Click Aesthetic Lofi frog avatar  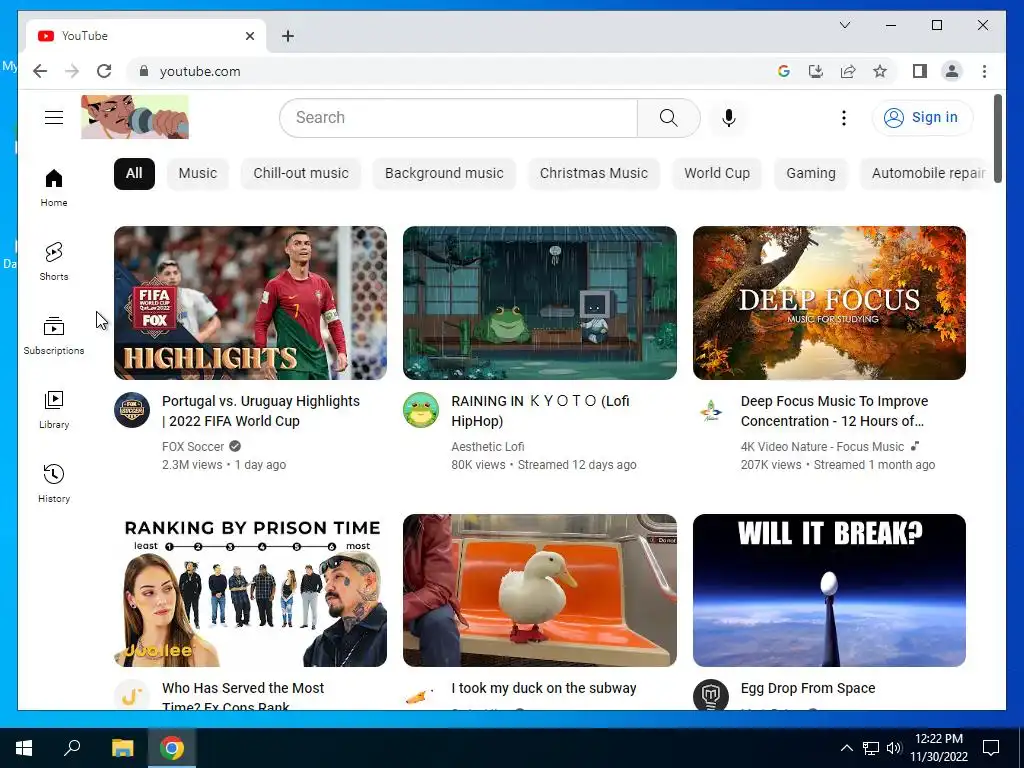421,410
